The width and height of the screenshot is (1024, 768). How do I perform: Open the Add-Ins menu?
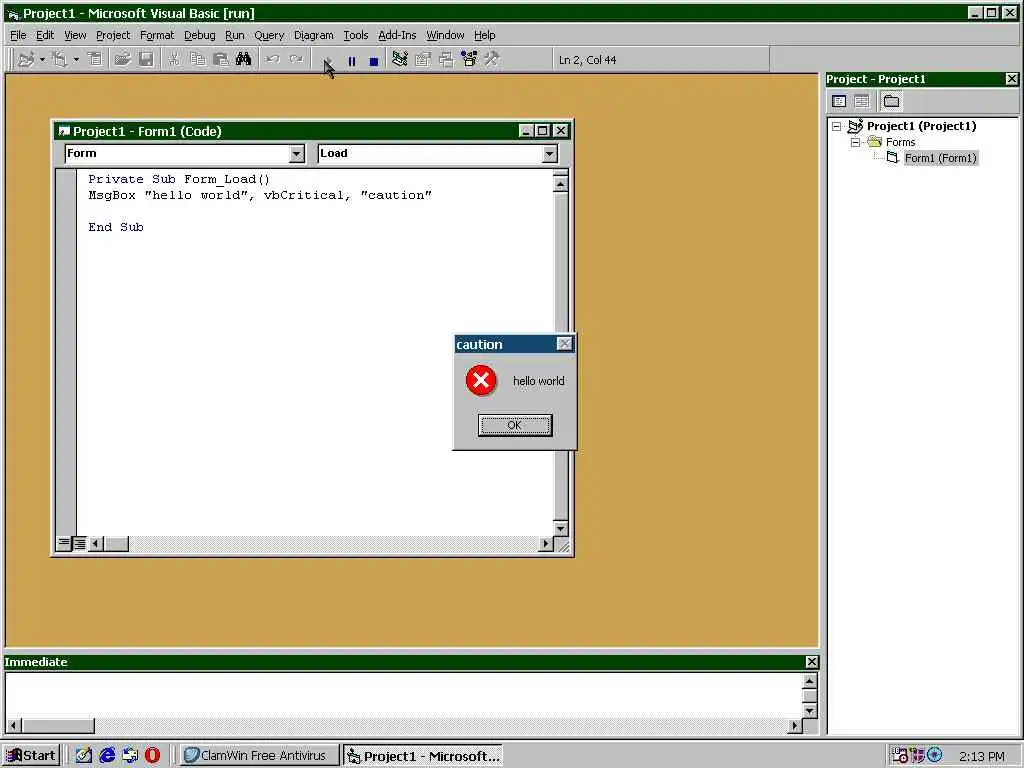[397, 35]
